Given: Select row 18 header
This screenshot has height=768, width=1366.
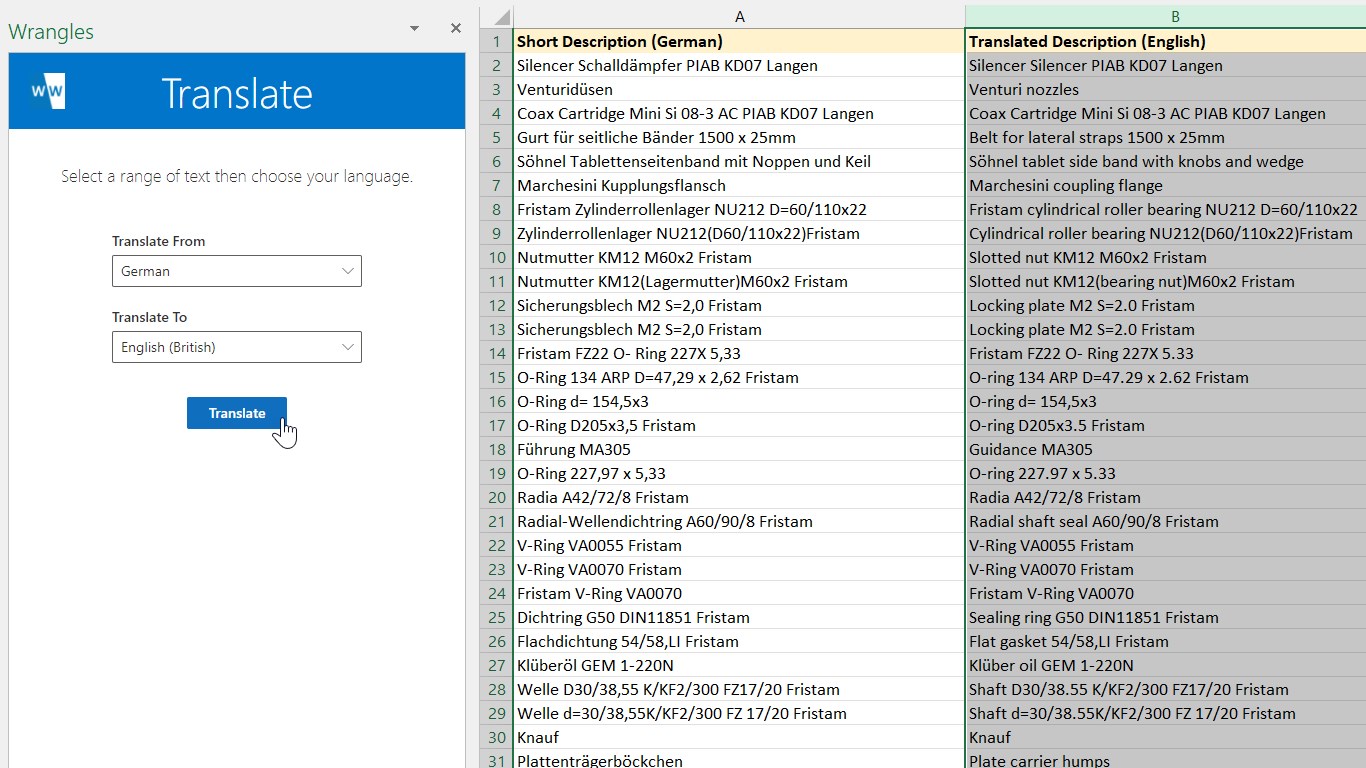Looking at the screenshot, I should pyautogui.click(x=496, y=450).
